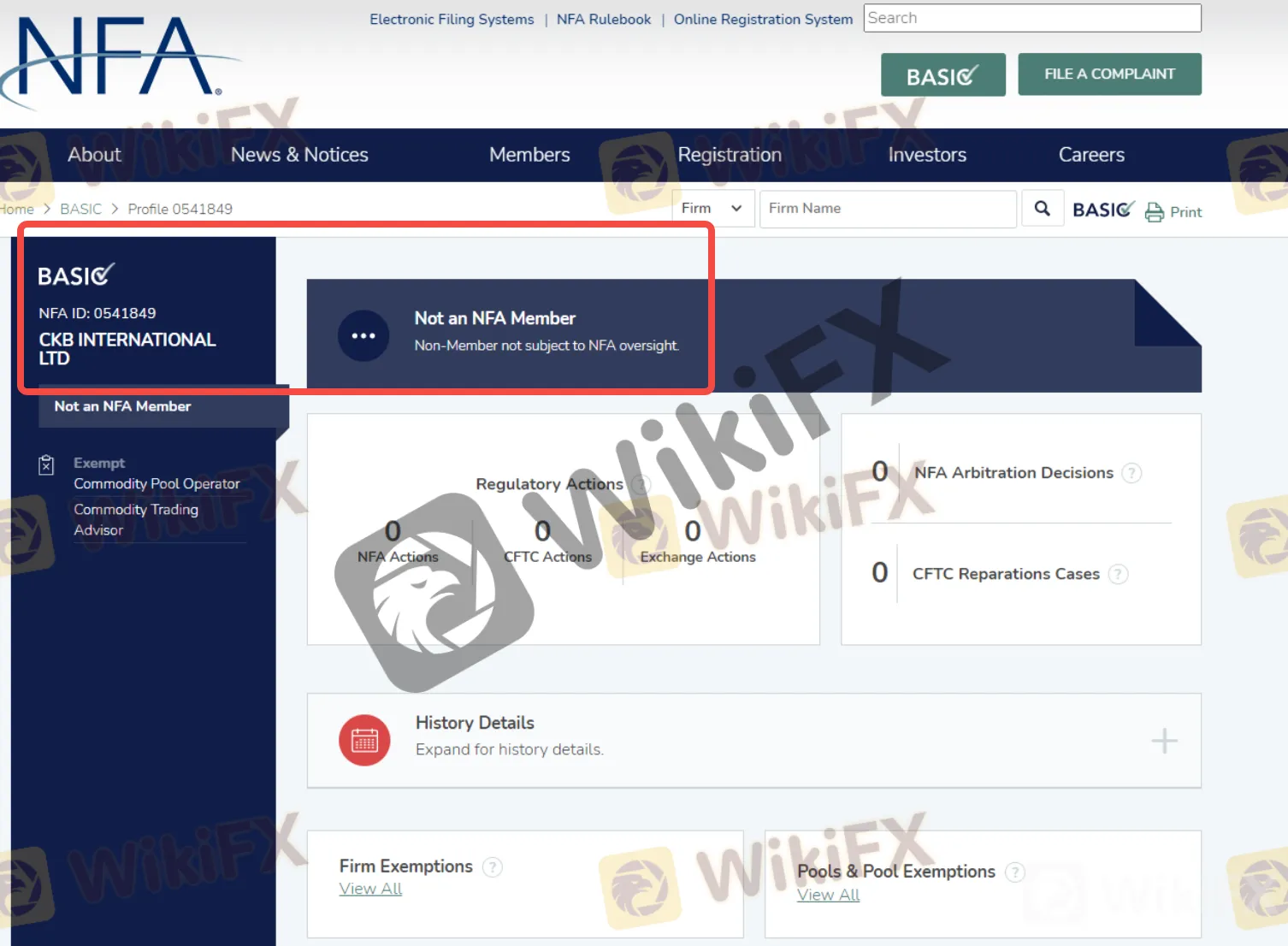
Task: Open the NFA Rulebook link
Action: point(604,20)
